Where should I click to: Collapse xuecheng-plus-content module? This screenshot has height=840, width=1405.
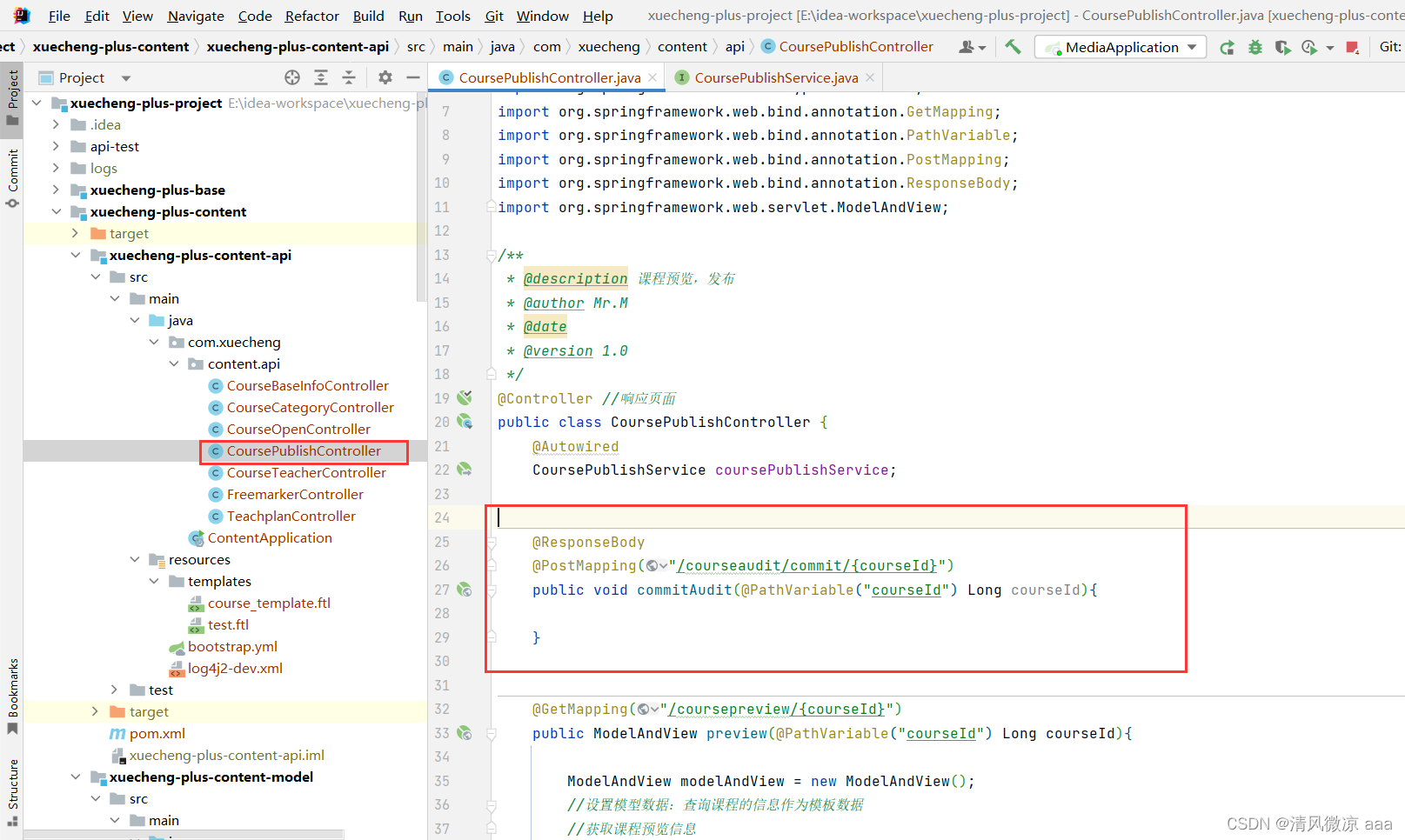[56, 211]
